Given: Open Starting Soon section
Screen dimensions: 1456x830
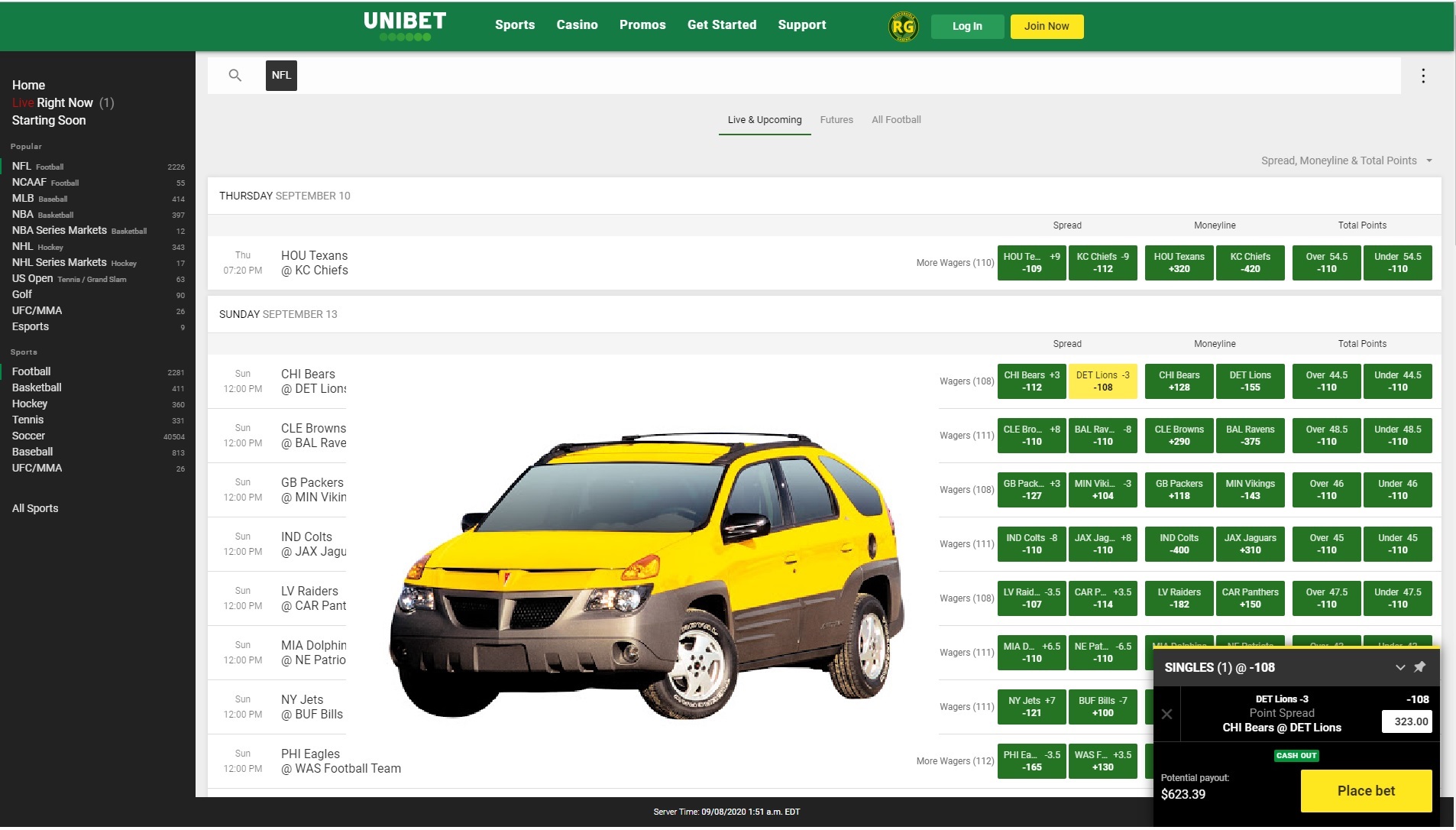Looking at the screenshot, I should tap(49, 120).
